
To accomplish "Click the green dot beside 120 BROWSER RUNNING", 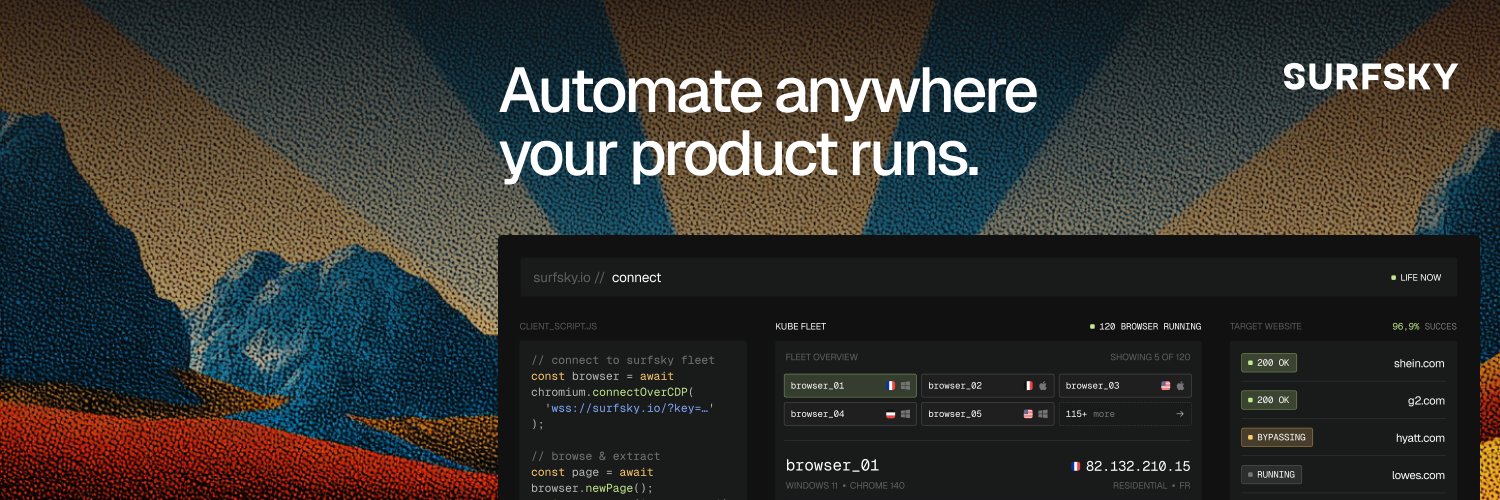I will point(1092,326).
